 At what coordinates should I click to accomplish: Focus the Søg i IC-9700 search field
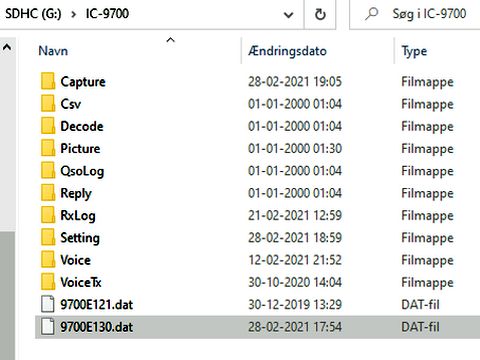click(415, 14)
